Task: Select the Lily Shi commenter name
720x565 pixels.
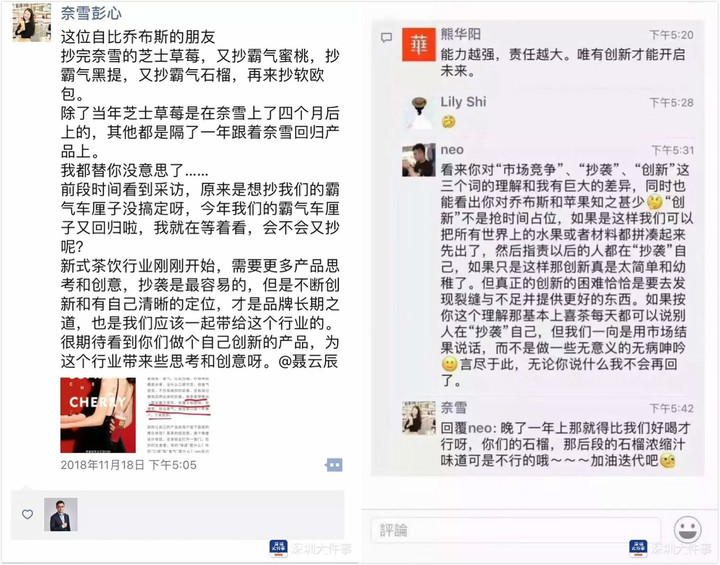Action: click(463, 102)
